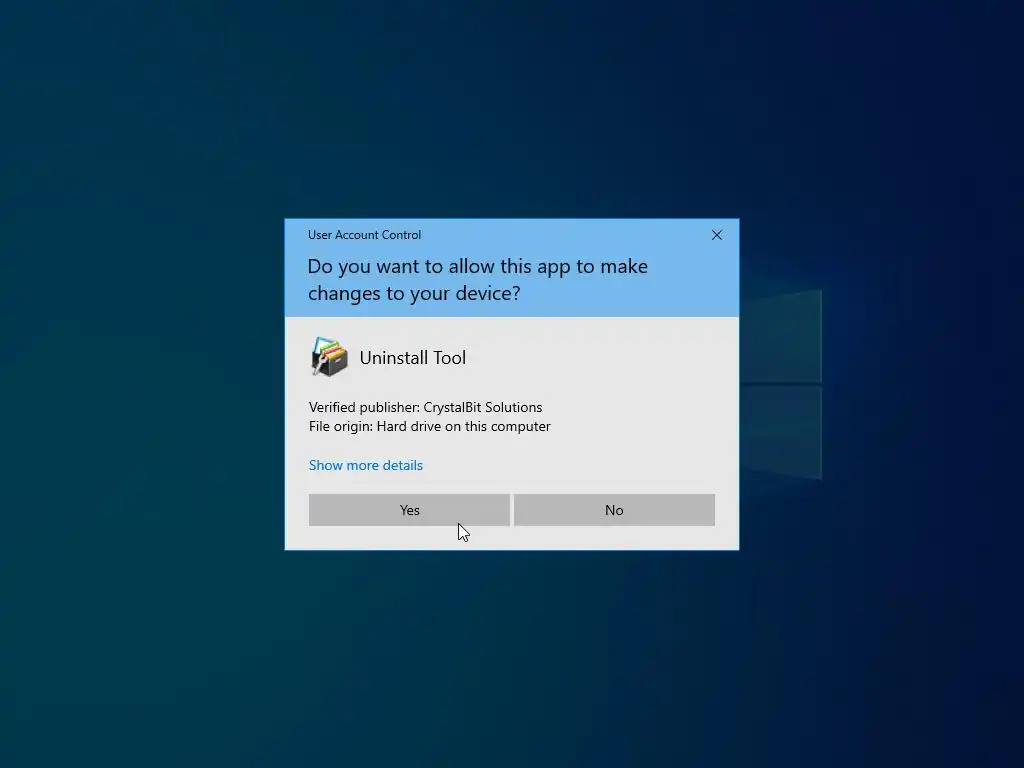This screenshot has height=768, width=1024.
Task: Click Yes to allow Uninstall Tool
Action: pos(409,510)
